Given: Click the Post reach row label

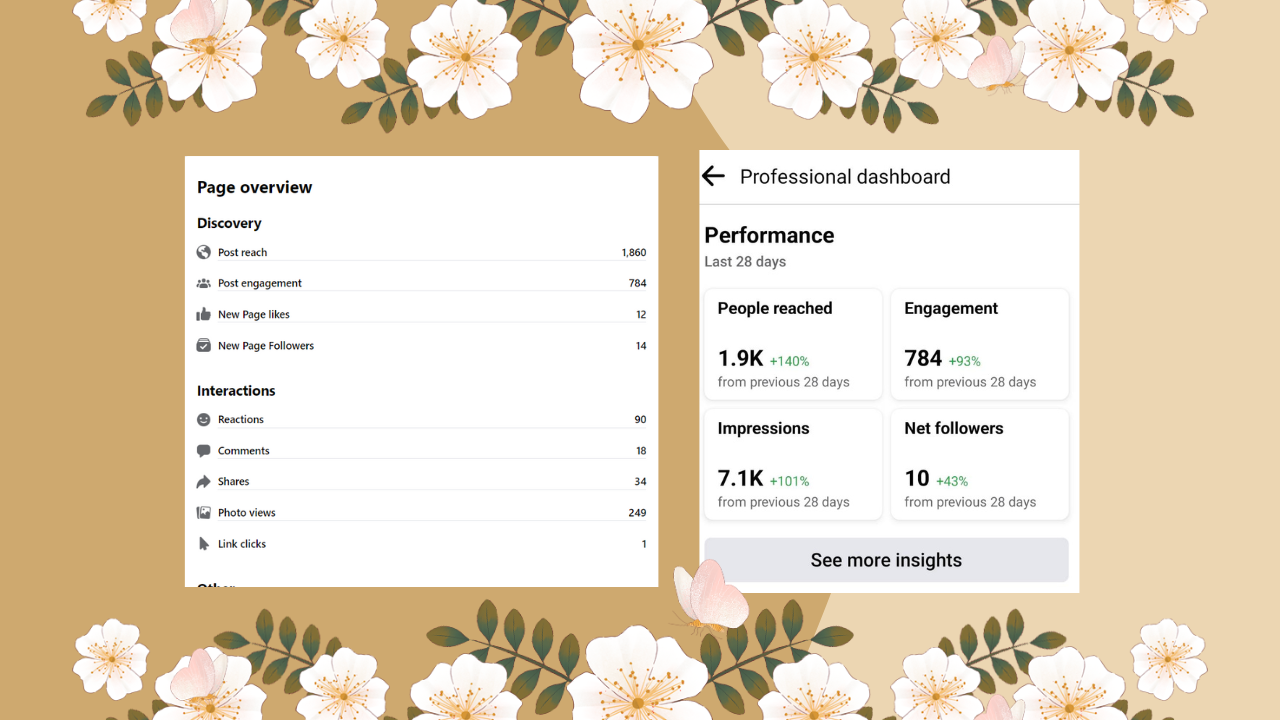Looking at the screenshot, I should [243, 253].
